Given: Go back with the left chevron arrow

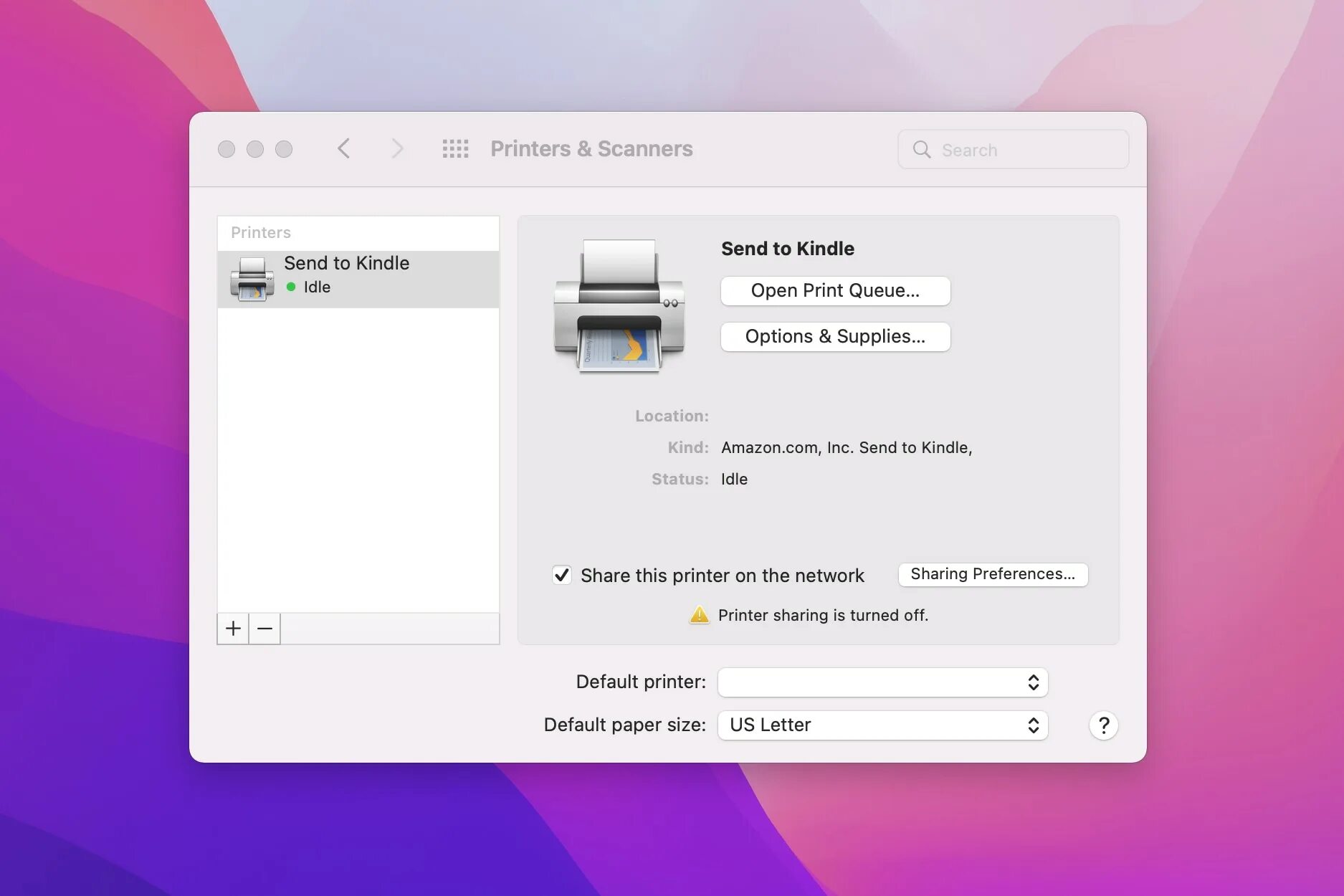Looking at the screenshot, I should [x=343, y=149].
